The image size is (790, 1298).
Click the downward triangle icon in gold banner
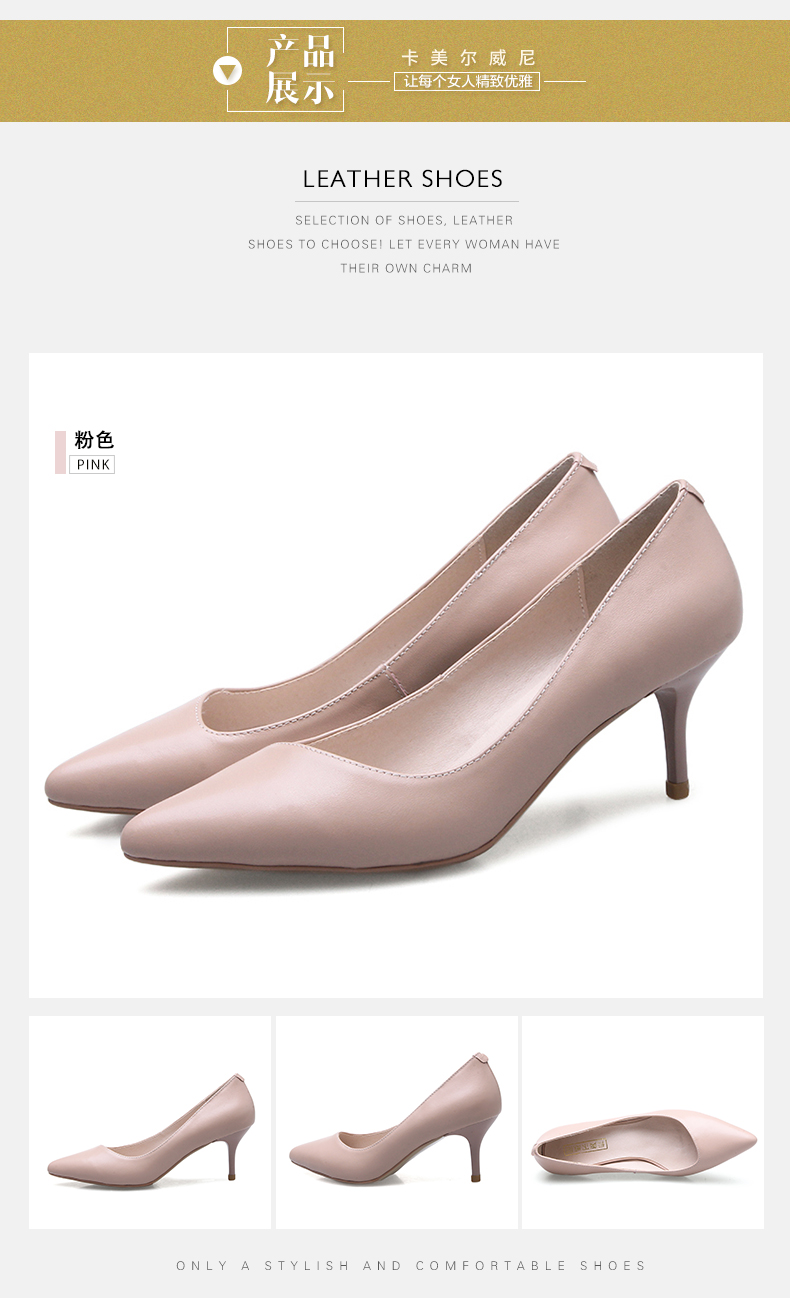pos(228,71)
